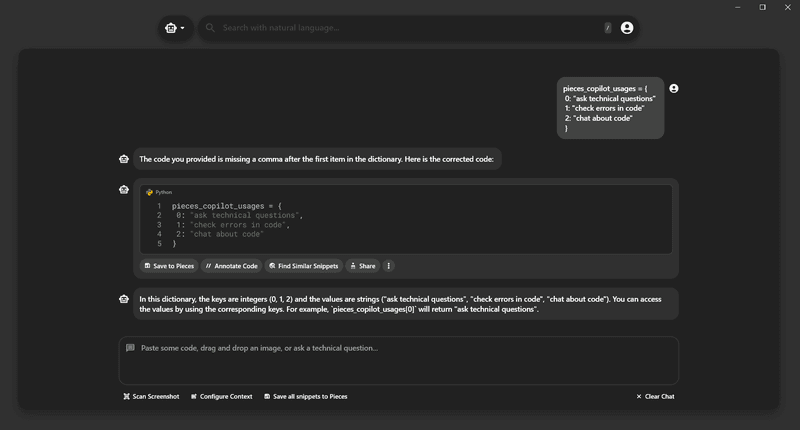
Task: Click the dictionary keys explanation message
Action: click(x=406, y=304)
